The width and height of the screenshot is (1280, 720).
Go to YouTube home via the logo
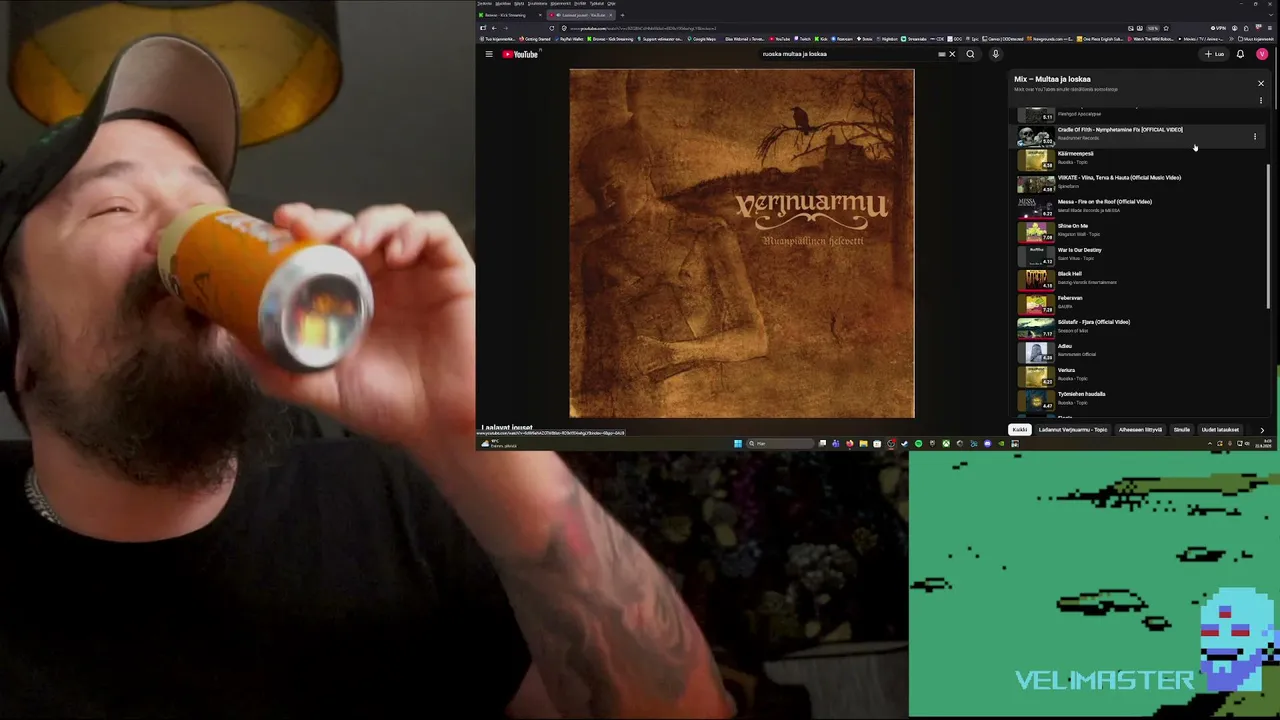coord(520,54)
